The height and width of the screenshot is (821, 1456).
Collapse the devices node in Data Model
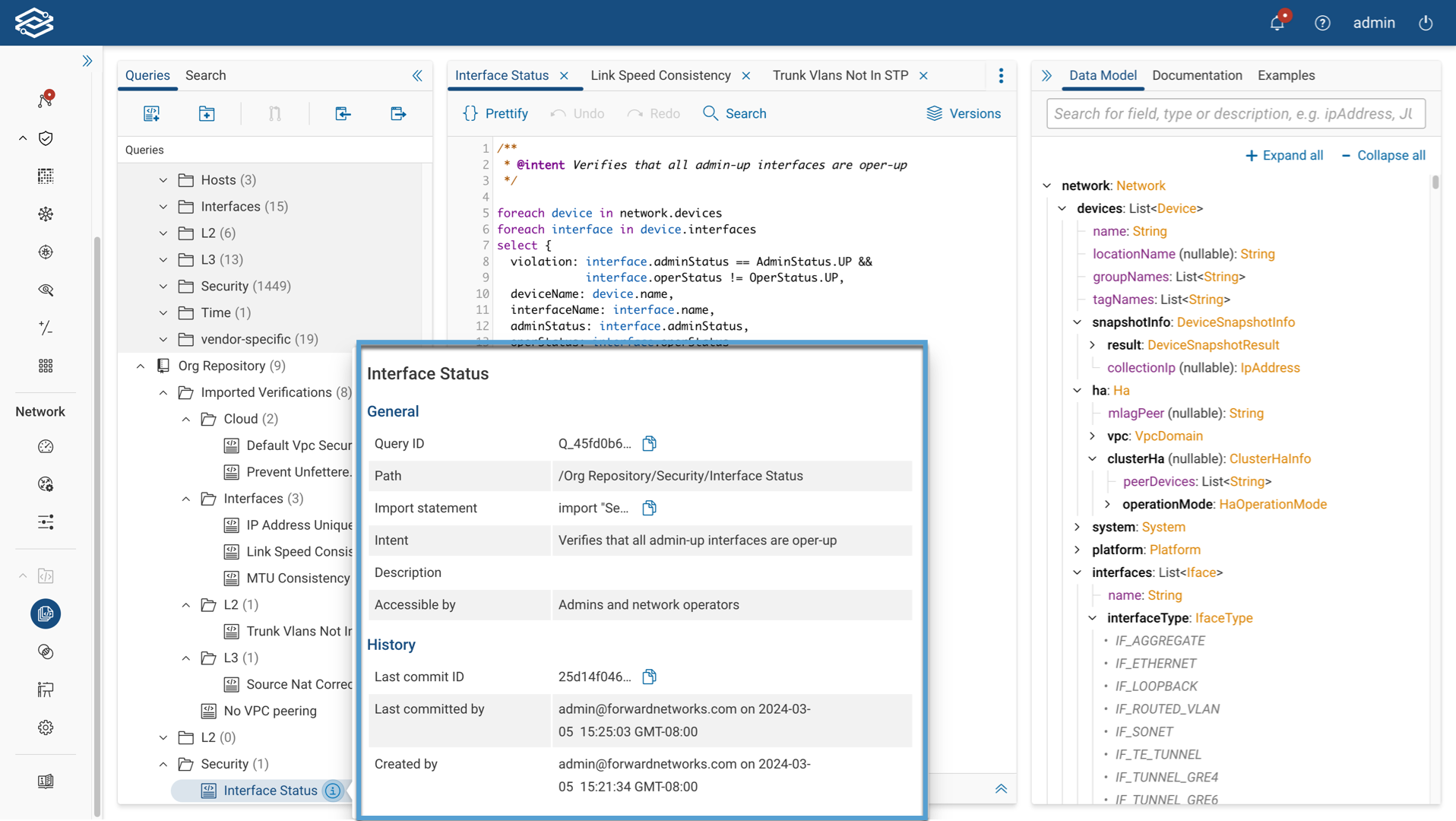[1061, 208]
